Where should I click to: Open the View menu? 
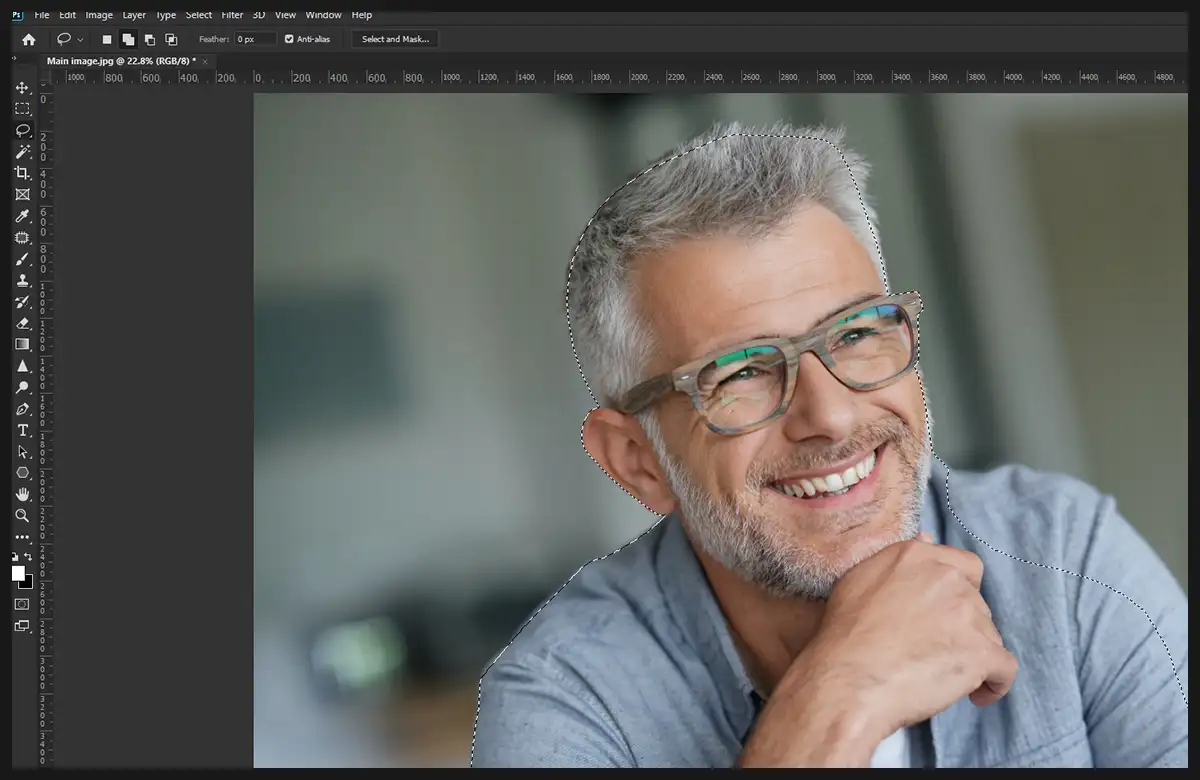coord(285,15)
